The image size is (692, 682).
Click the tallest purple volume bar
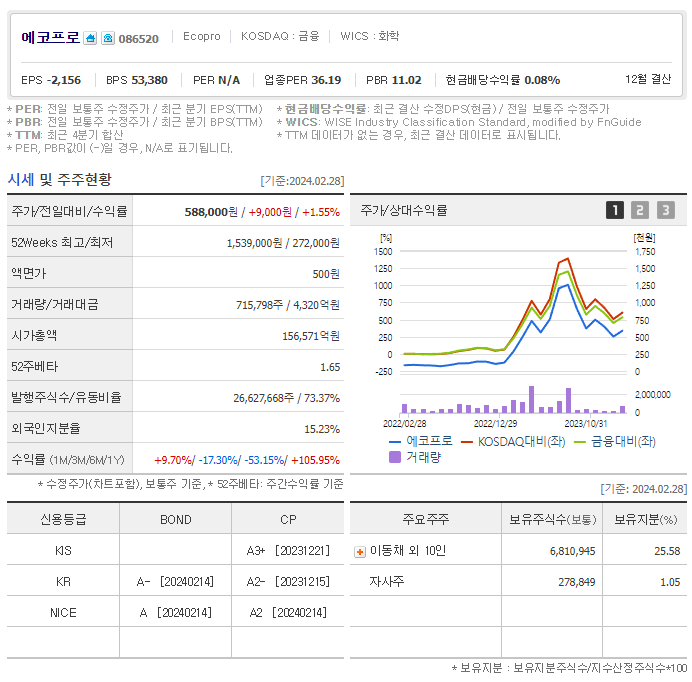click(531, 399)
